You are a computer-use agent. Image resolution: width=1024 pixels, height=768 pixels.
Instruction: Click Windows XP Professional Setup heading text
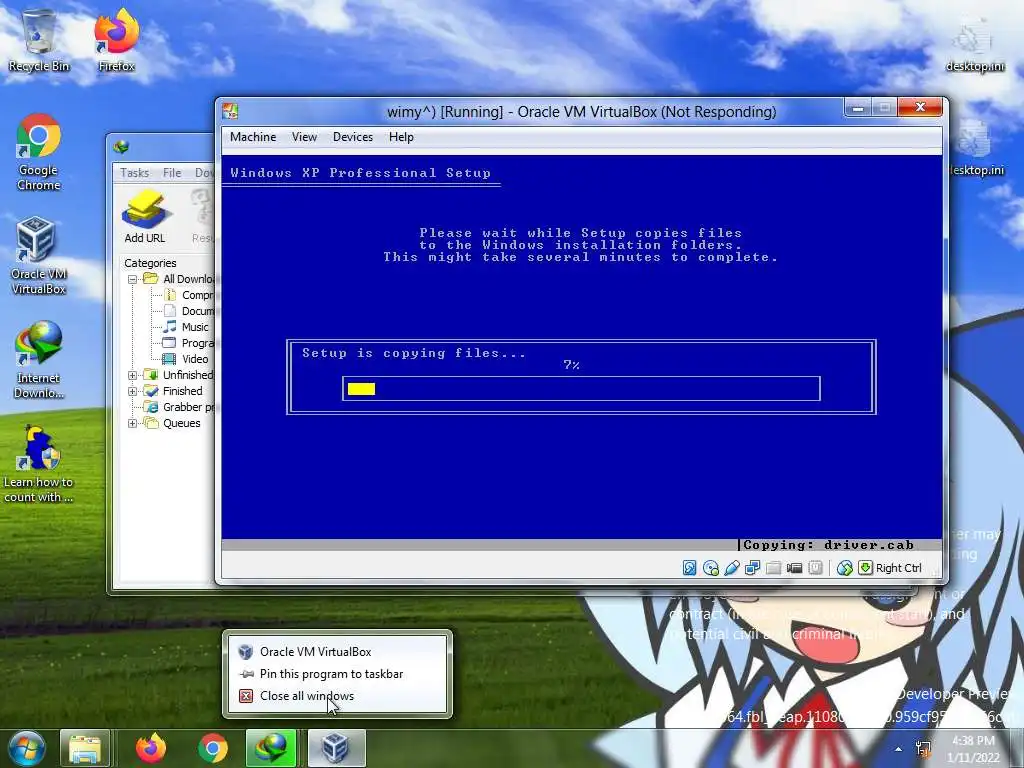[x=360, y=173]
